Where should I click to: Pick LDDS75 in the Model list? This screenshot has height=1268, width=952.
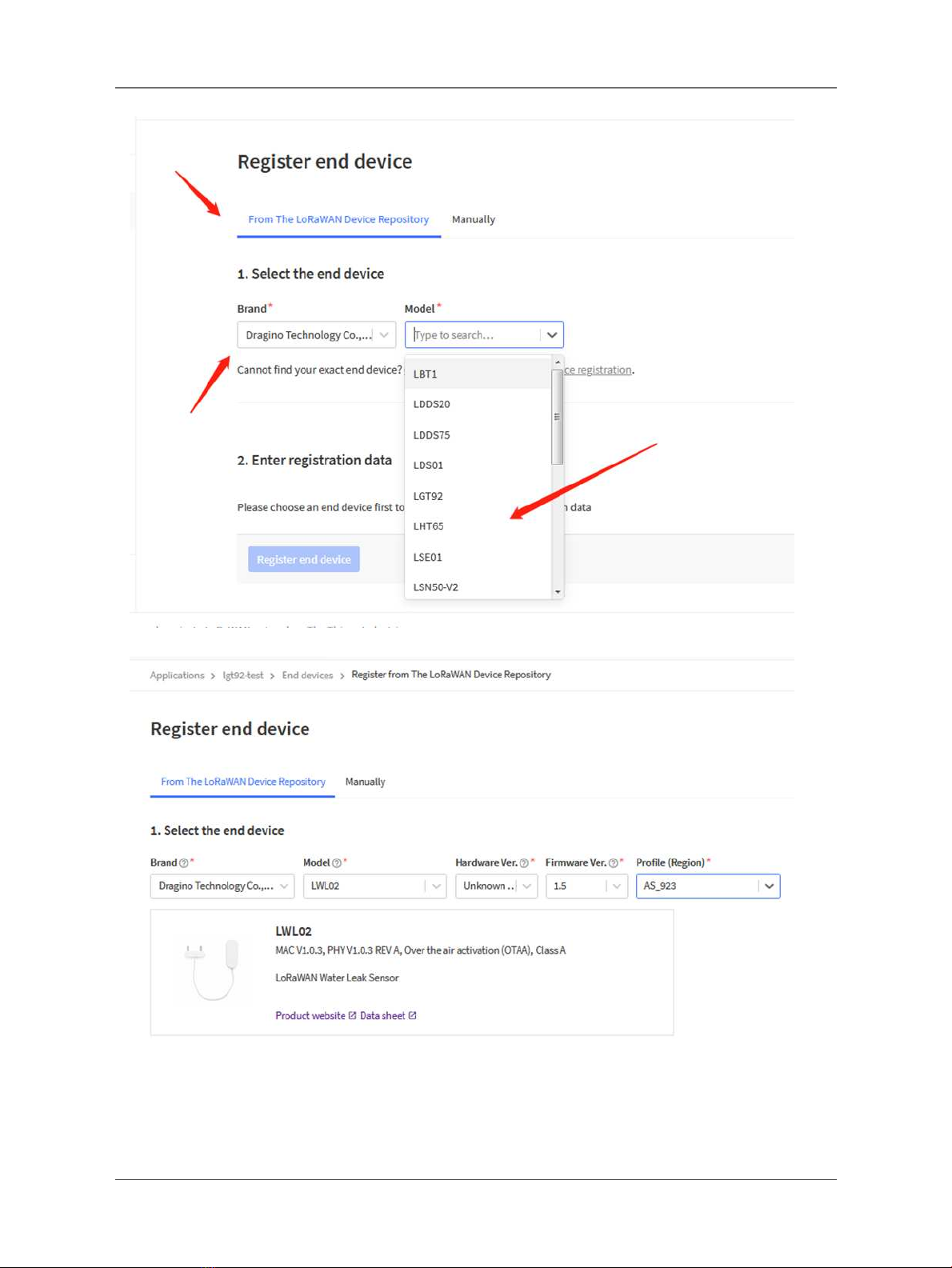[478, 435]
